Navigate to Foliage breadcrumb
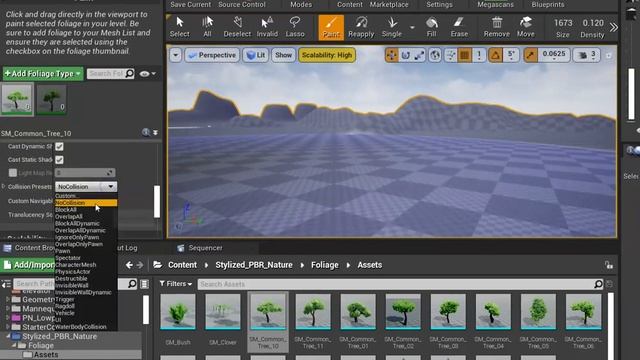640x360 pixels. coord(324,265)
